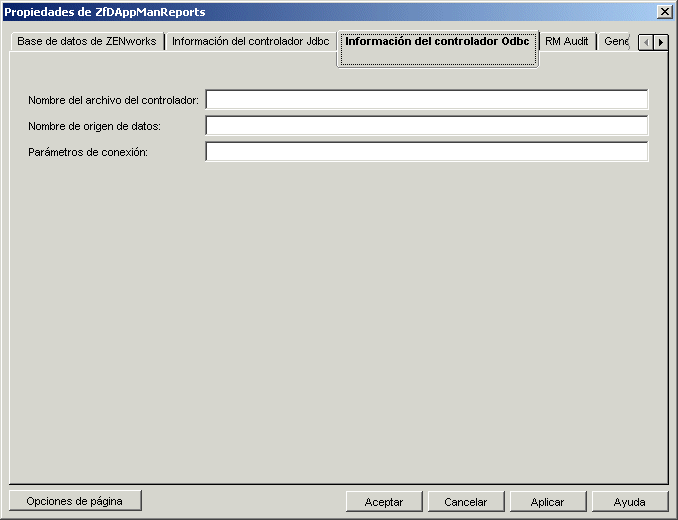Click the Nombre del archivo del controlador label
Viewport: 678px width, 520px height.
[113, 100]
